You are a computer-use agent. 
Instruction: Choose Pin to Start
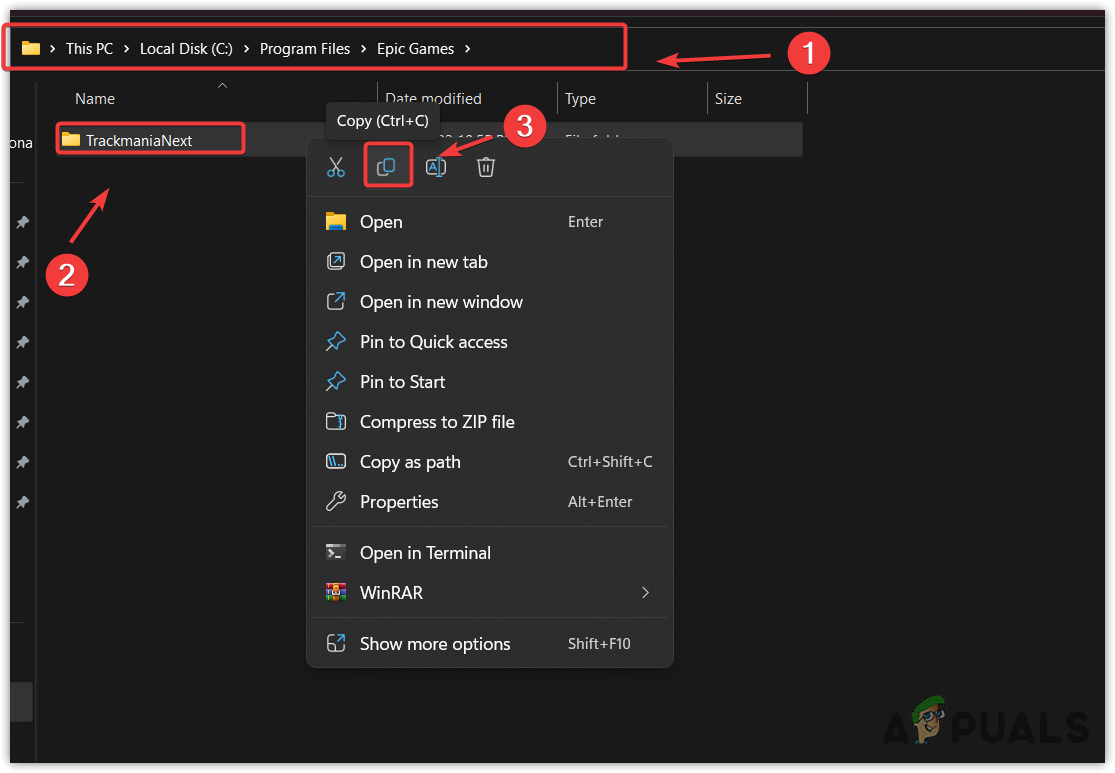tap(490, 382)
